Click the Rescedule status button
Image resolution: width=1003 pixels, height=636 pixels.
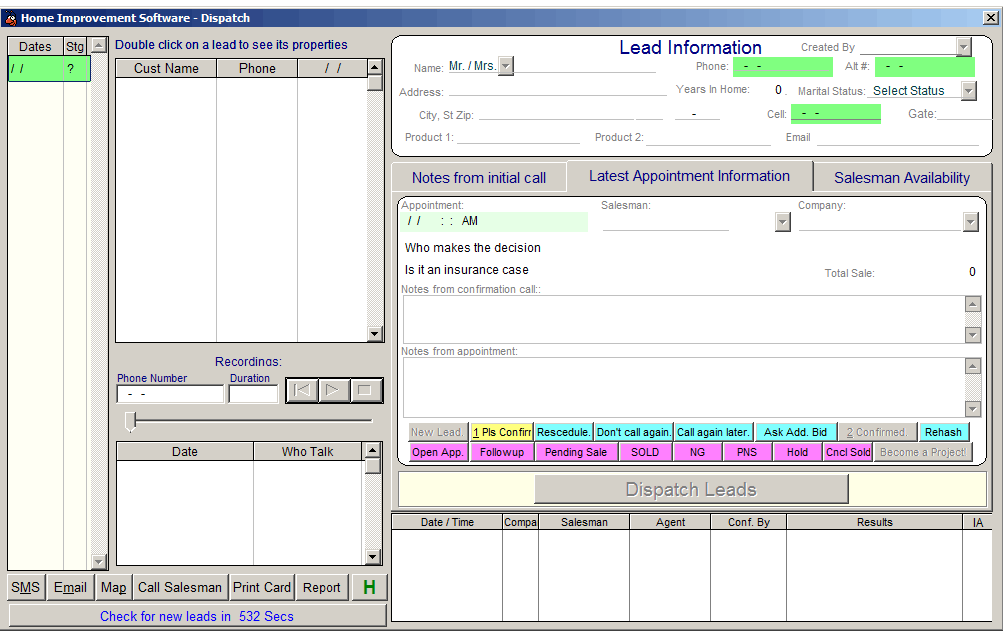coord(564,433)
